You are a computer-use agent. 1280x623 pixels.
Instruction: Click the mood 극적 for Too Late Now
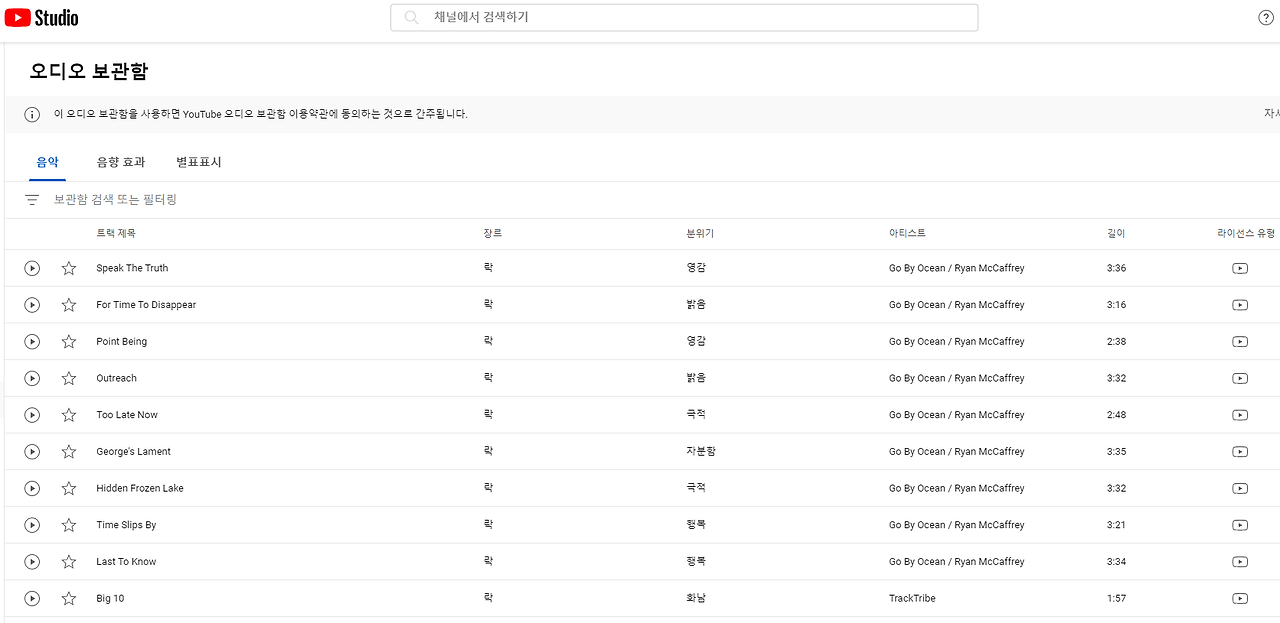tap(696, 415)
